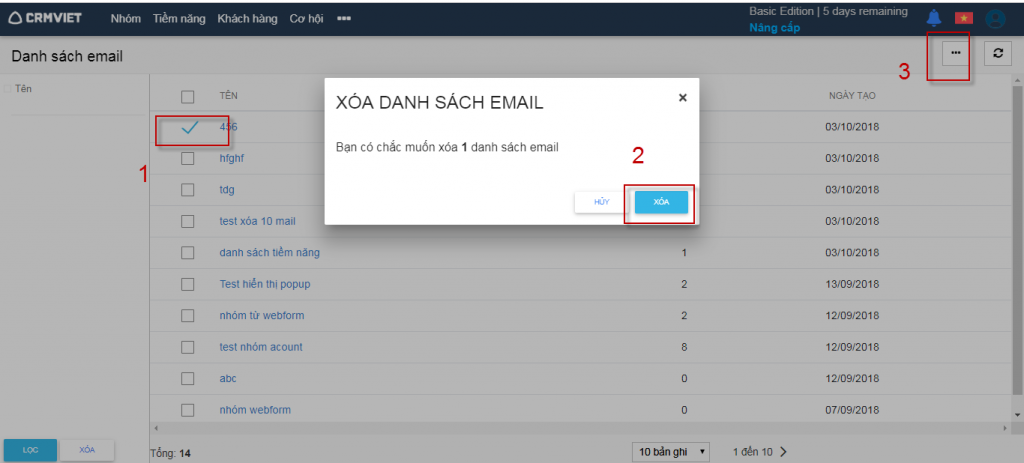The width and height of the screenshot is (1024, 463).
Task: Check the box for row abc
Action: point(187,379)
